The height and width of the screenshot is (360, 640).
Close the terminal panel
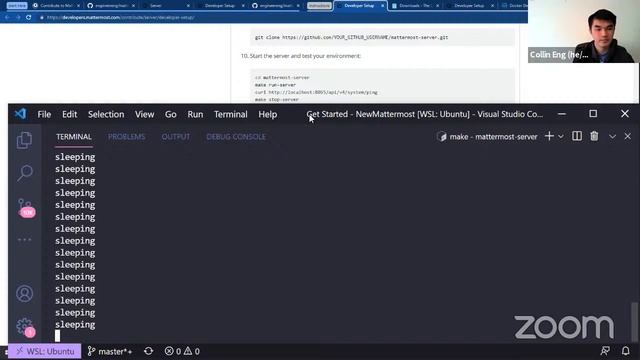pyautogui.click(x=627, y=136)
